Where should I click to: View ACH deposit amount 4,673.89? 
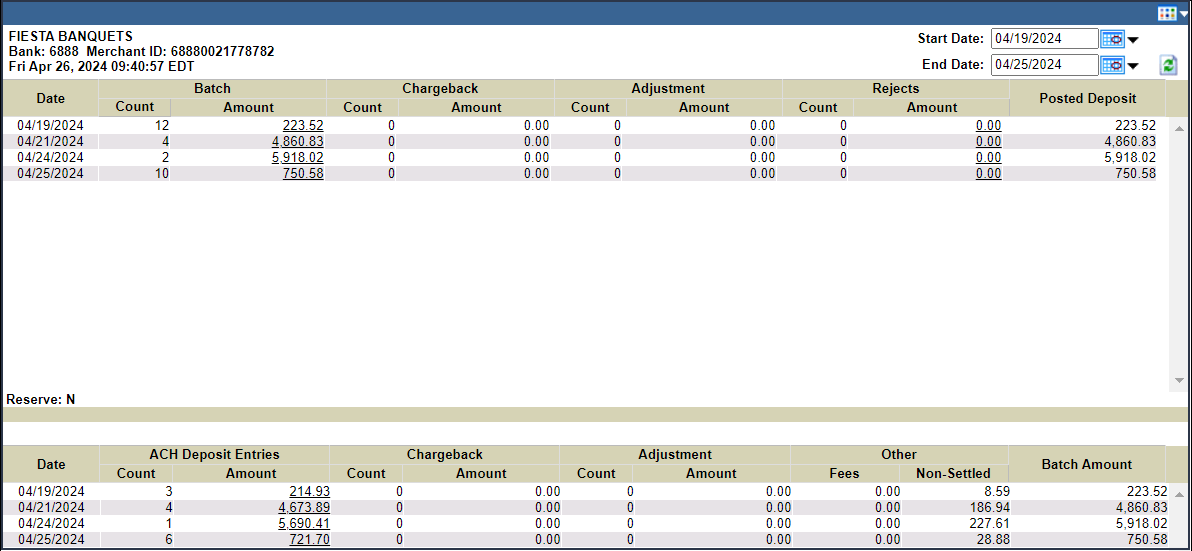(304, 508)
